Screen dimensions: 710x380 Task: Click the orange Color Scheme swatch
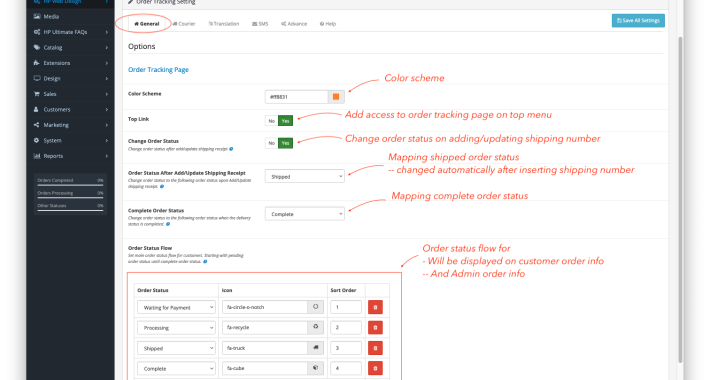(336, 96)
